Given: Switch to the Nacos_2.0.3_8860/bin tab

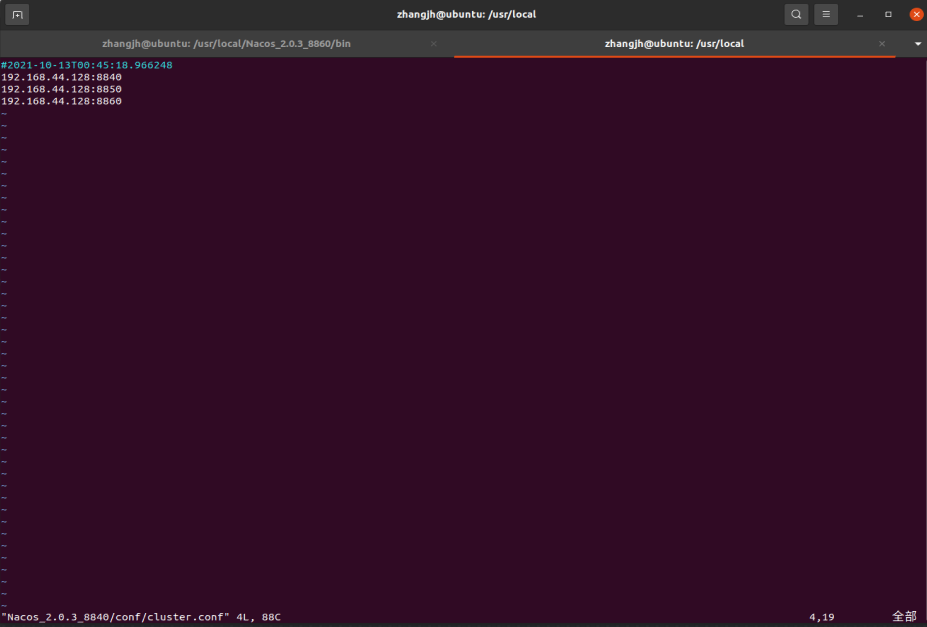Looking at the screenshot, I should tap(226, 44).
